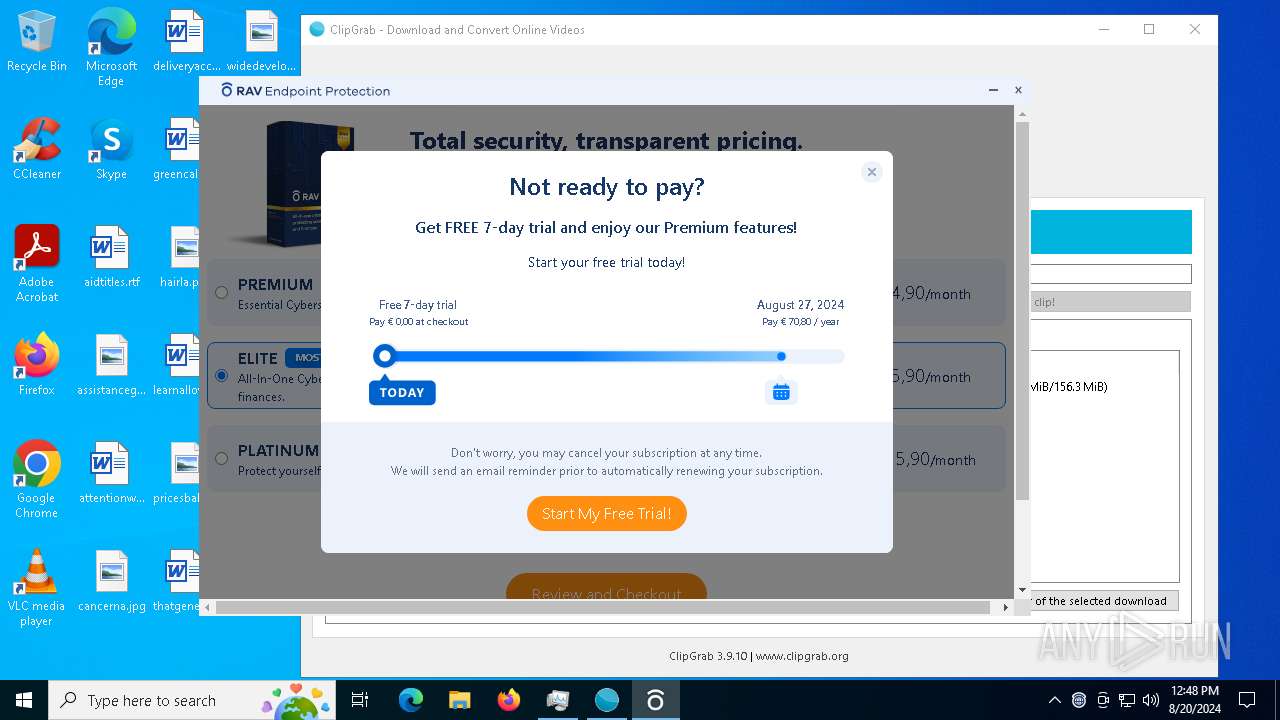Open CCleaner desktop shortcut
Screen dimensions: 1280x720
coord(37,149)
